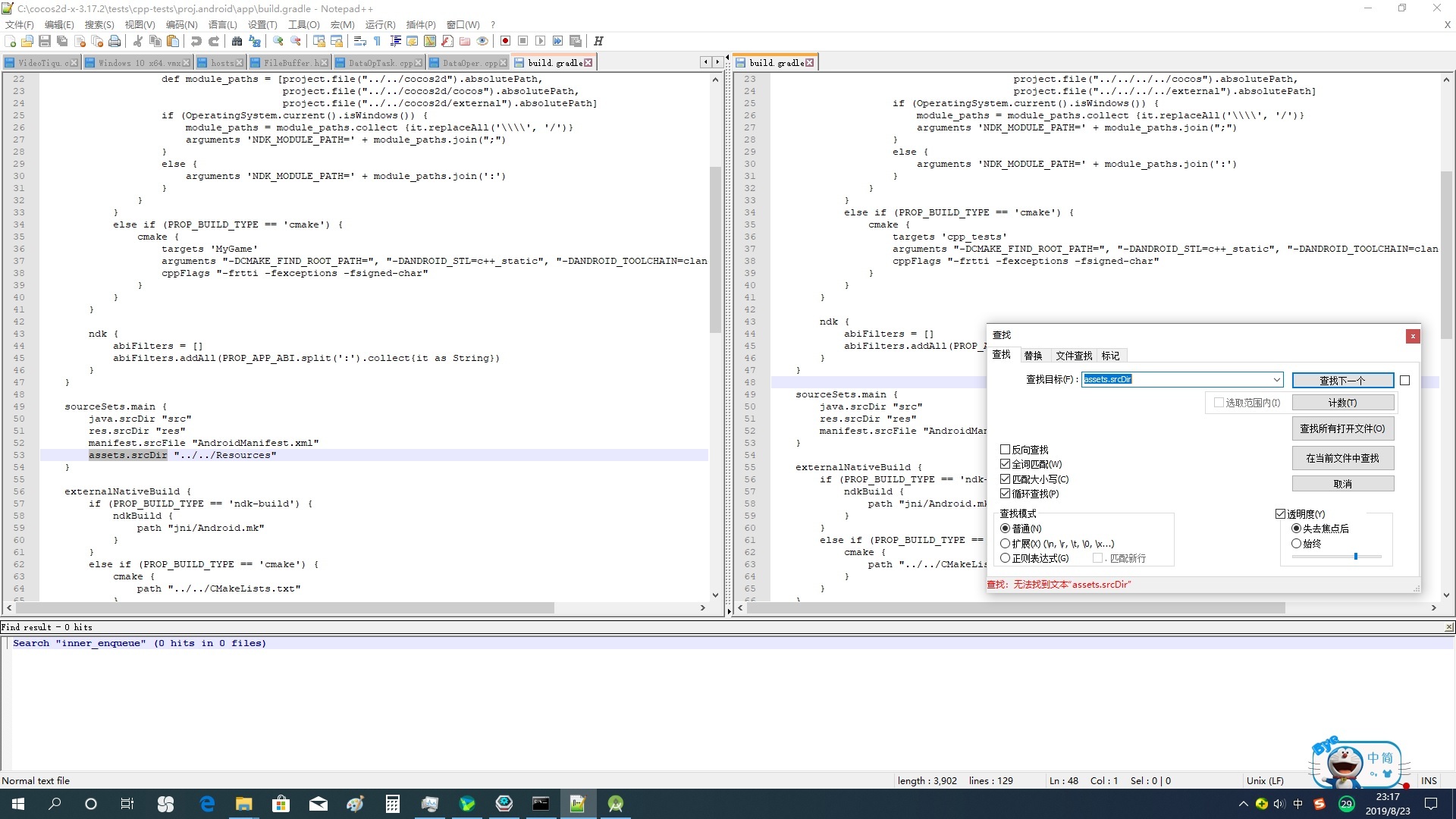Screen dimensions: 1456x819
Task: Open the 插件(P) menu
Action: pyautogui.click(x=421, y=24)
